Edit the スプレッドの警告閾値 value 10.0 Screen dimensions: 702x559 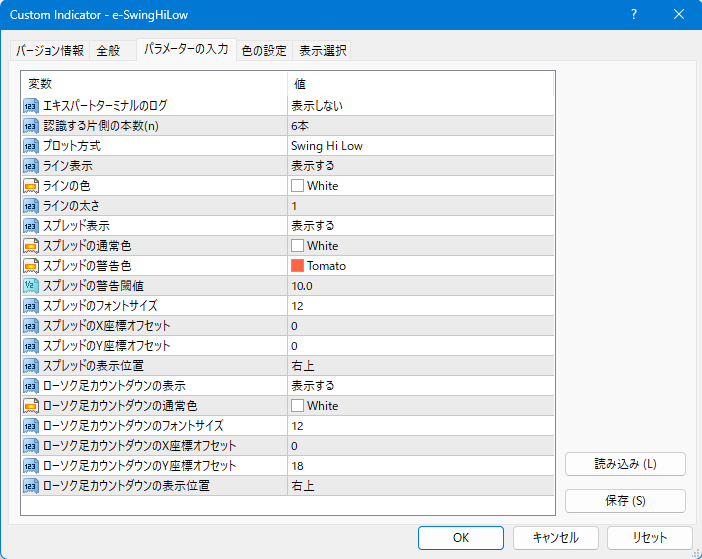[x=420, y=286]
